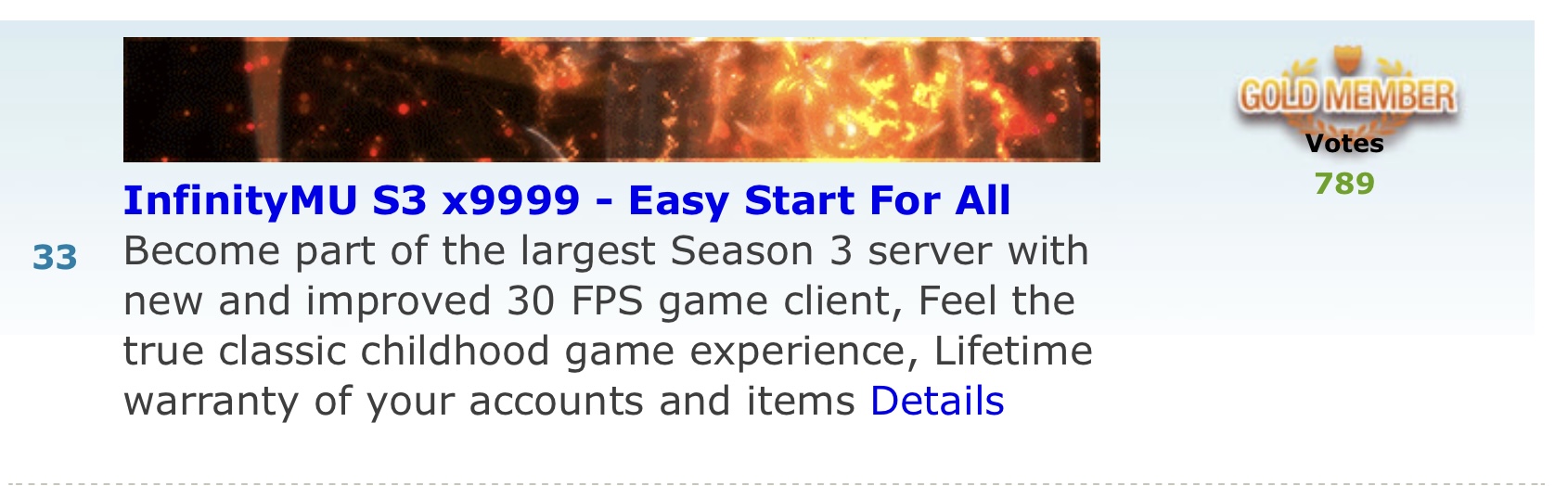Click "warranty of your accounts and items" text
This screenshot has height=486, width=1568.
[x=489, y=402]
